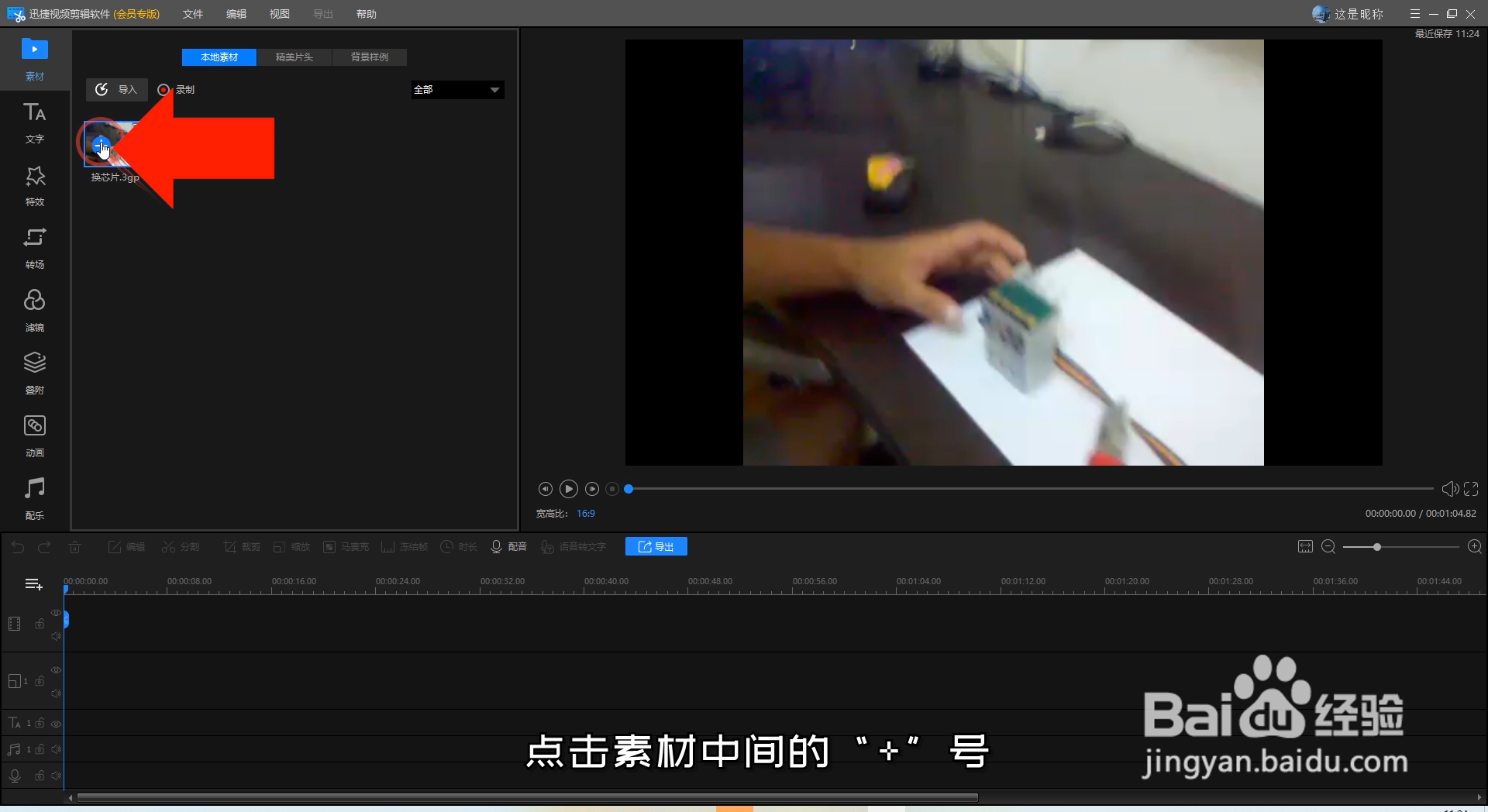
Task: Mute the 配乐 music track
Action: tap(55, 749)
